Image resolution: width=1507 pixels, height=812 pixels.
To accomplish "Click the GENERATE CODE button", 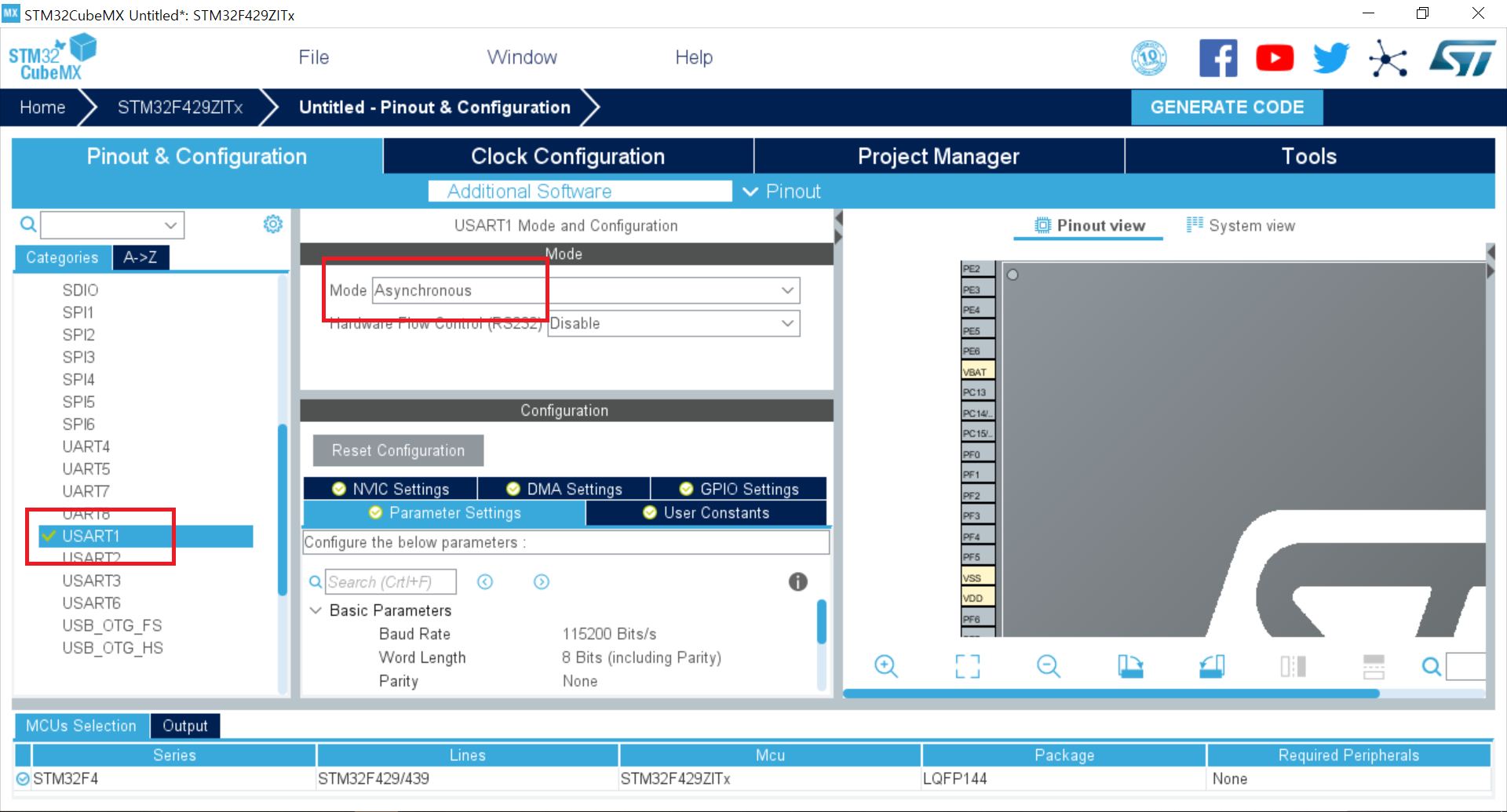I will tap(1227, 107).
